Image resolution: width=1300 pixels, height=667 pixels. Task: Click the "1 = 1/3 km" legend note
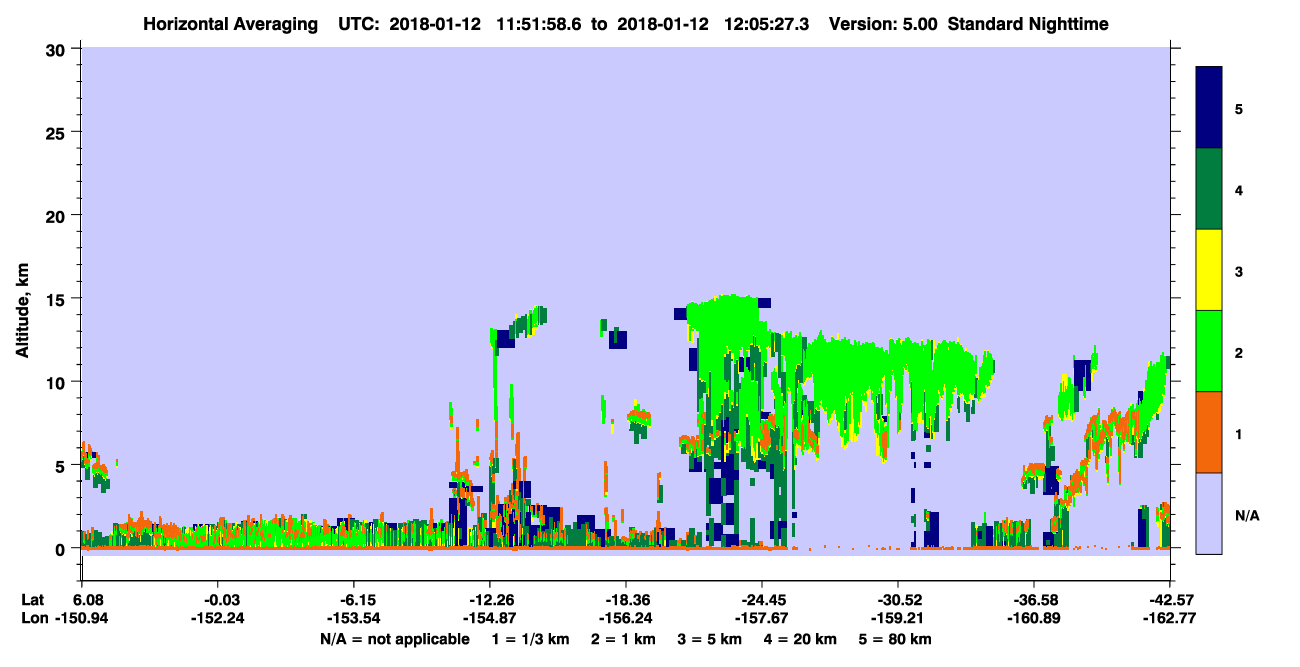click(531, 638)
